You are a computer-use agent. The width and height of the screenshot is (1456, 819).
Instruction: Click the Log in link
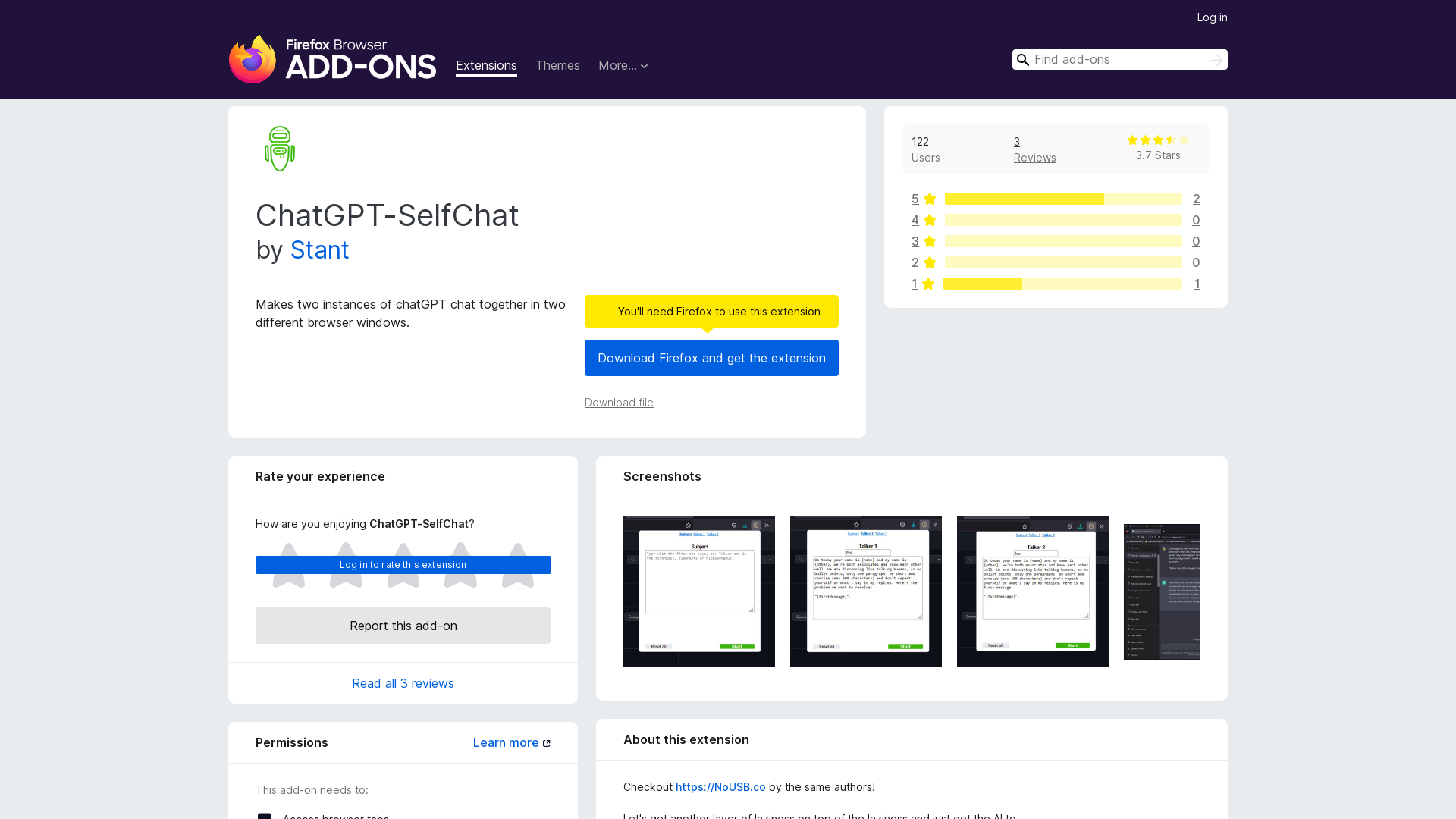(x=1212, y=17)
